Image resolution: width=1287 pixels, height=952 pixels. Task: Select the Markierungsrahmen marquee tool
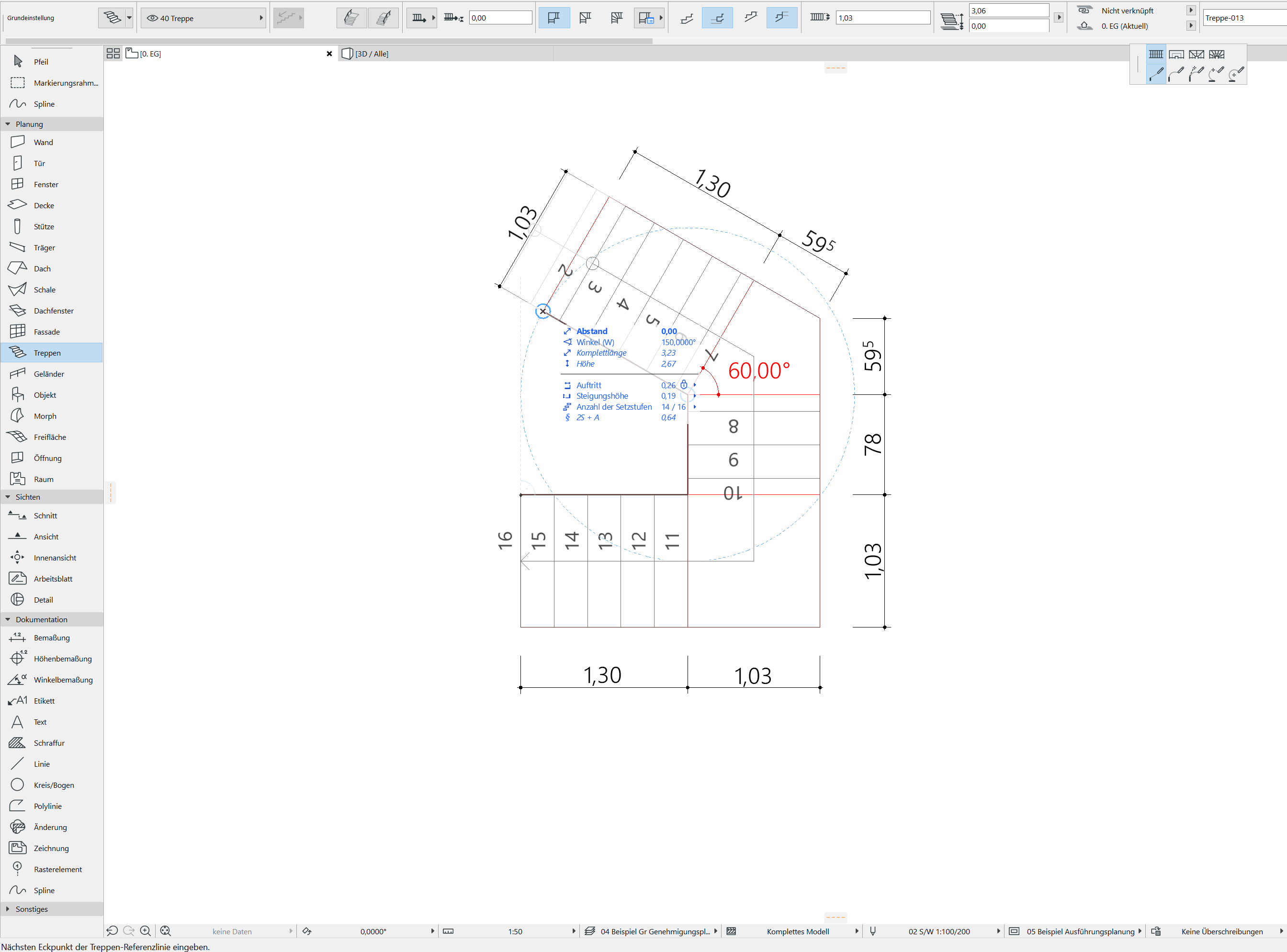tap(65, 83)
